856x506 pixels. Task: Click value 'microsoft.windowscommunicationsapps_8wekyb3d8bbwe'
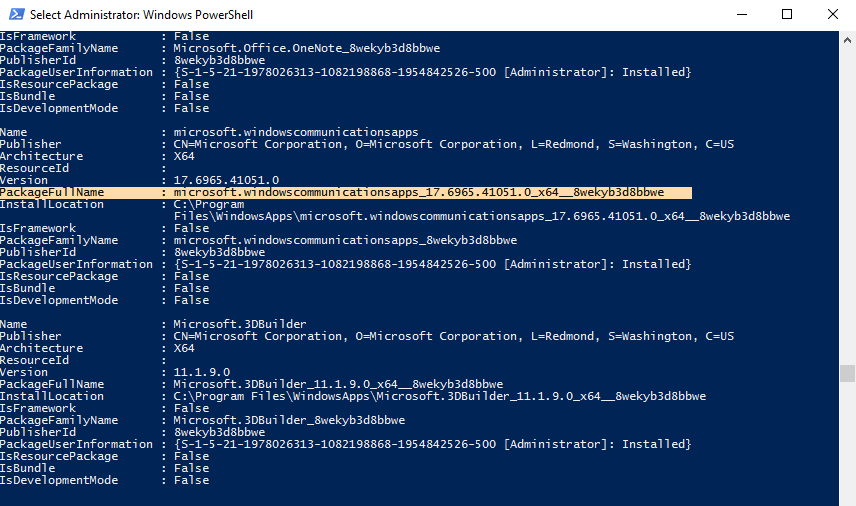345,240
